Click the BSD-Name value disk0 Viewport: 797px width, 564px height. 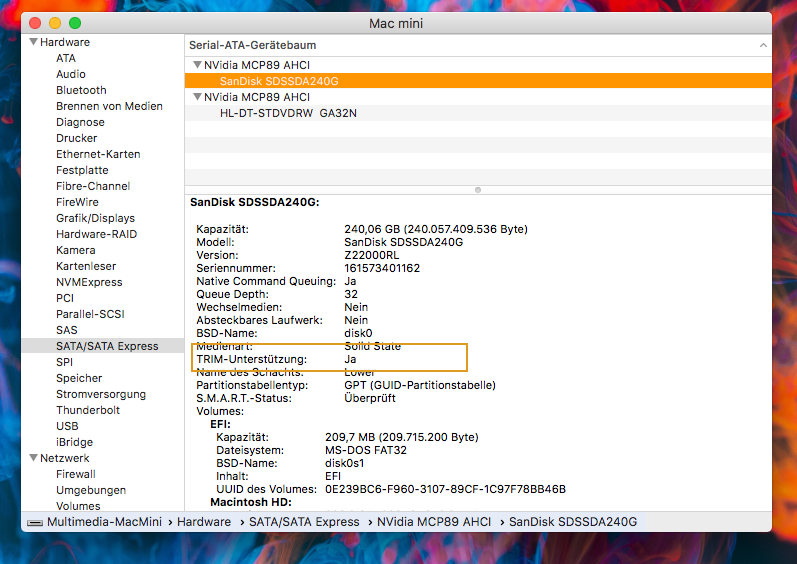(358, 333)
